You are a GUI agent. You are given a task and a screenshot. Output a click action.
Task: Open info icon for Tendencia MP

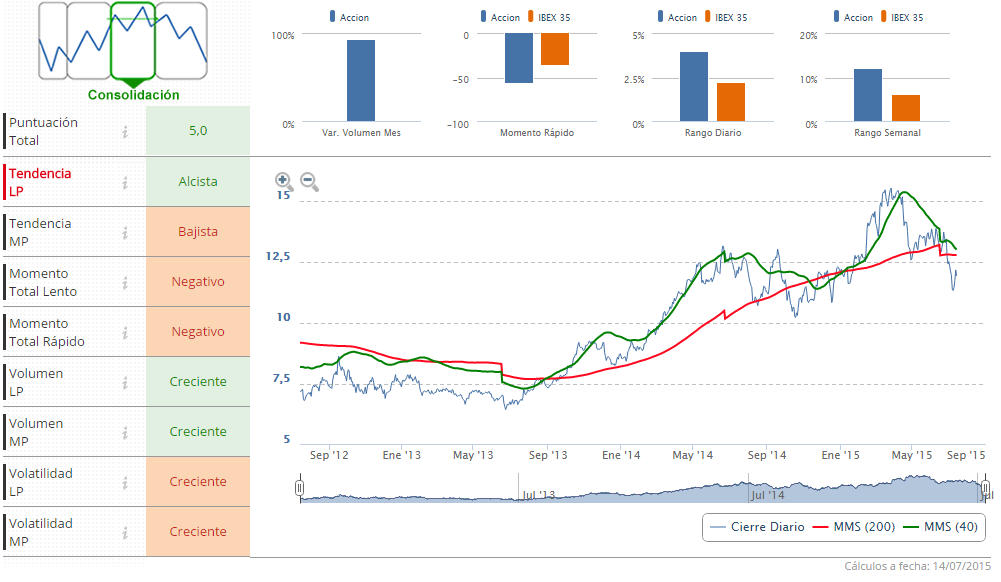(x=126, y=232)
